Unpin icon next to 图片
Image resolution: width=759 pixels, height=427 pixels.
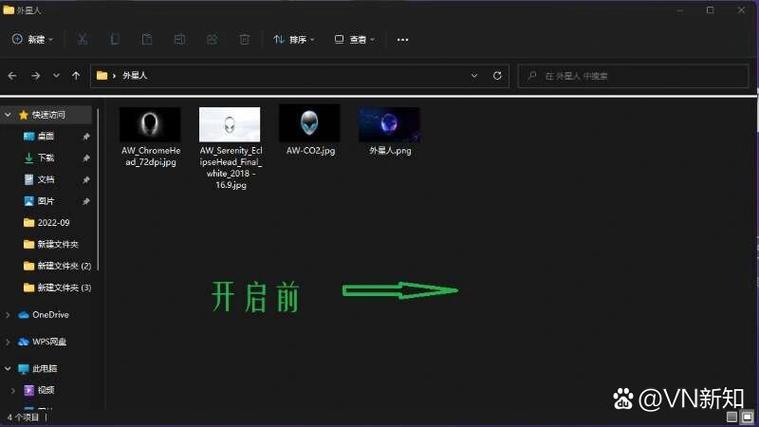pyautogui.click(x=86, y=201)
